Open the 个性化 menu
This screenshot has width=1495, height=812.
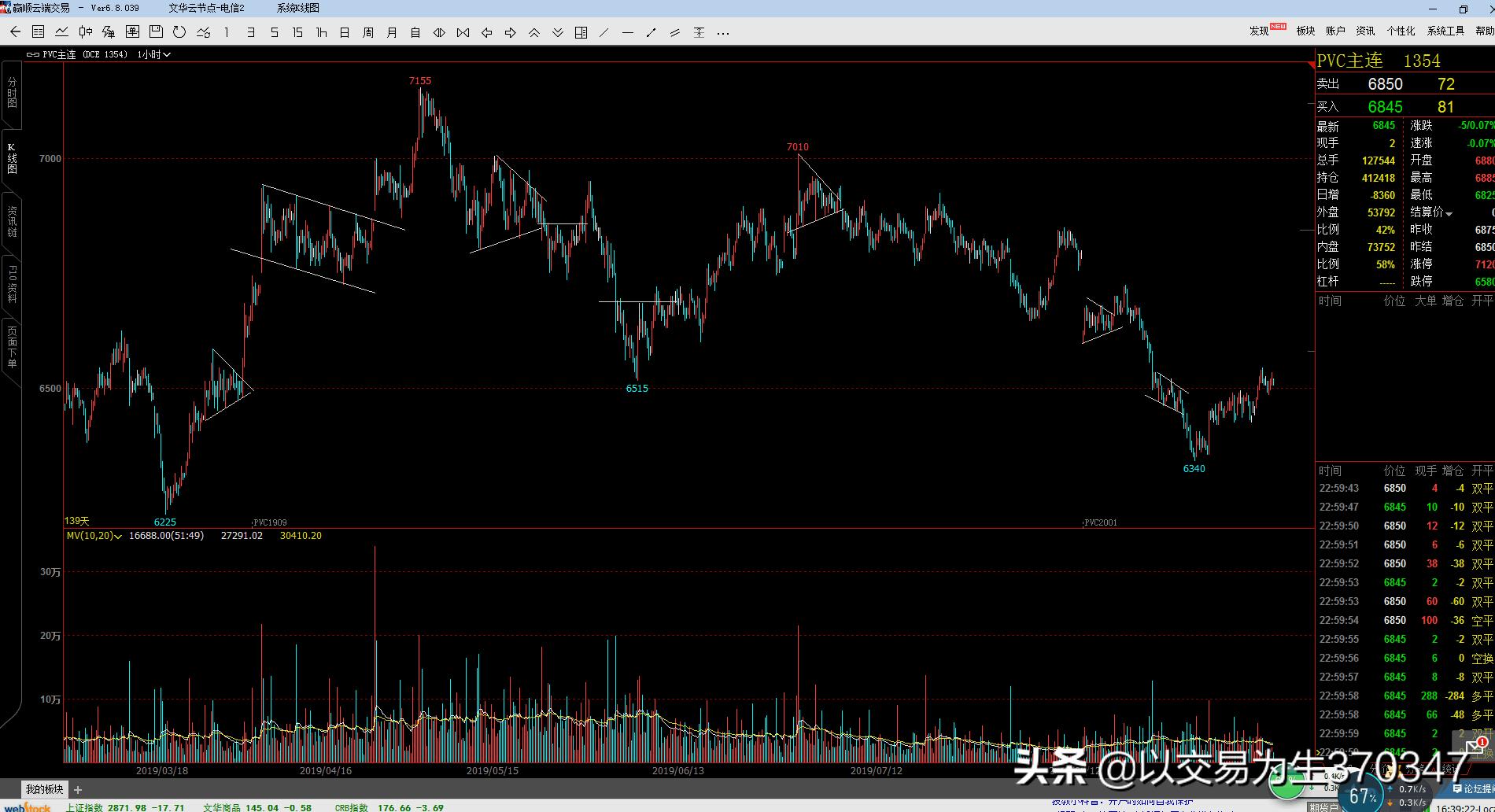(x=1401, y=31)
